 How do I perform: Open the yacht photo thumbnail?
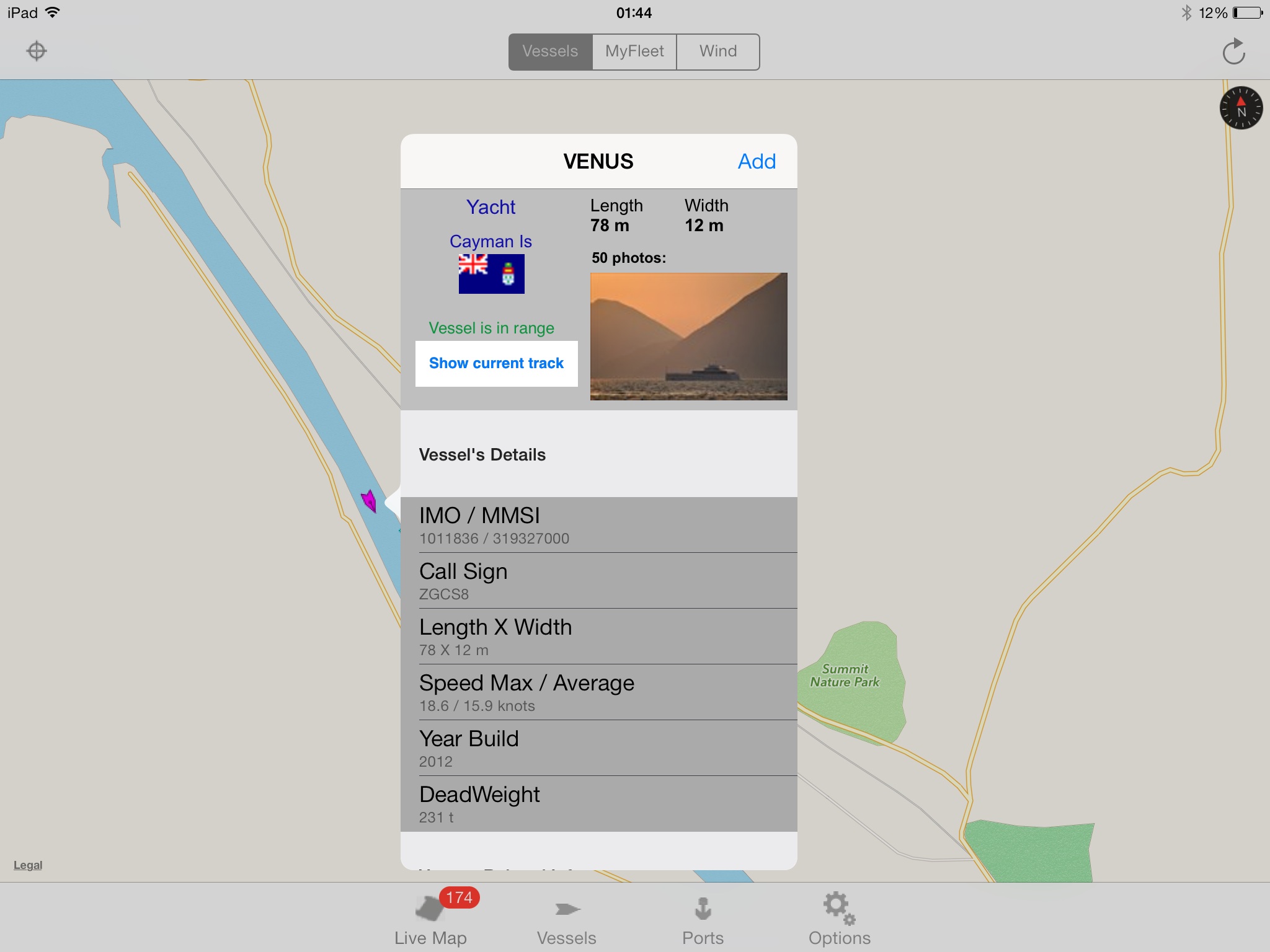688,336
